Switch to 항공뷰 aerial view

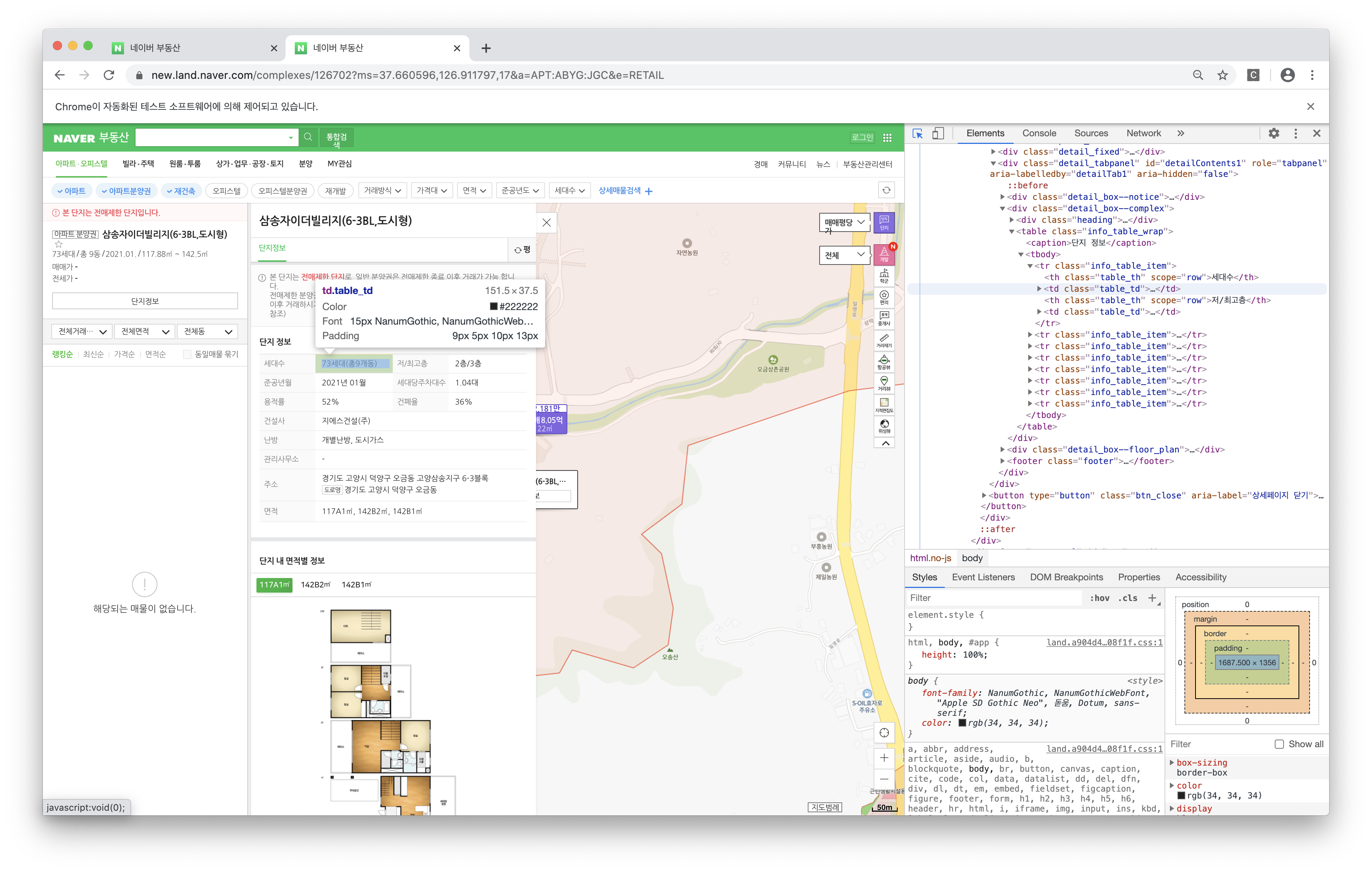pyautogui.click(x=884, y=362)
